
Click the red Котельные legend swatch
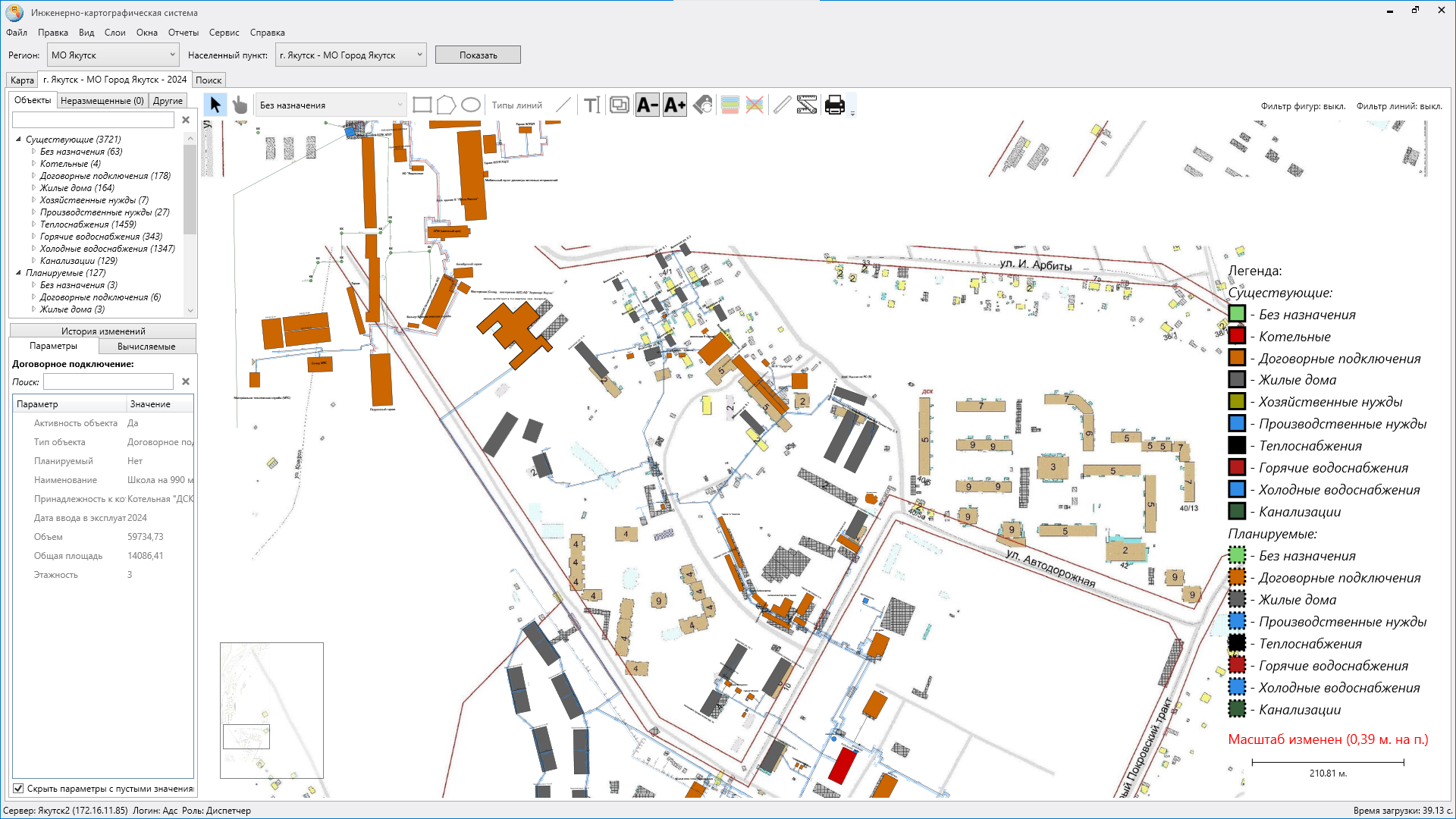(1237, 336)
